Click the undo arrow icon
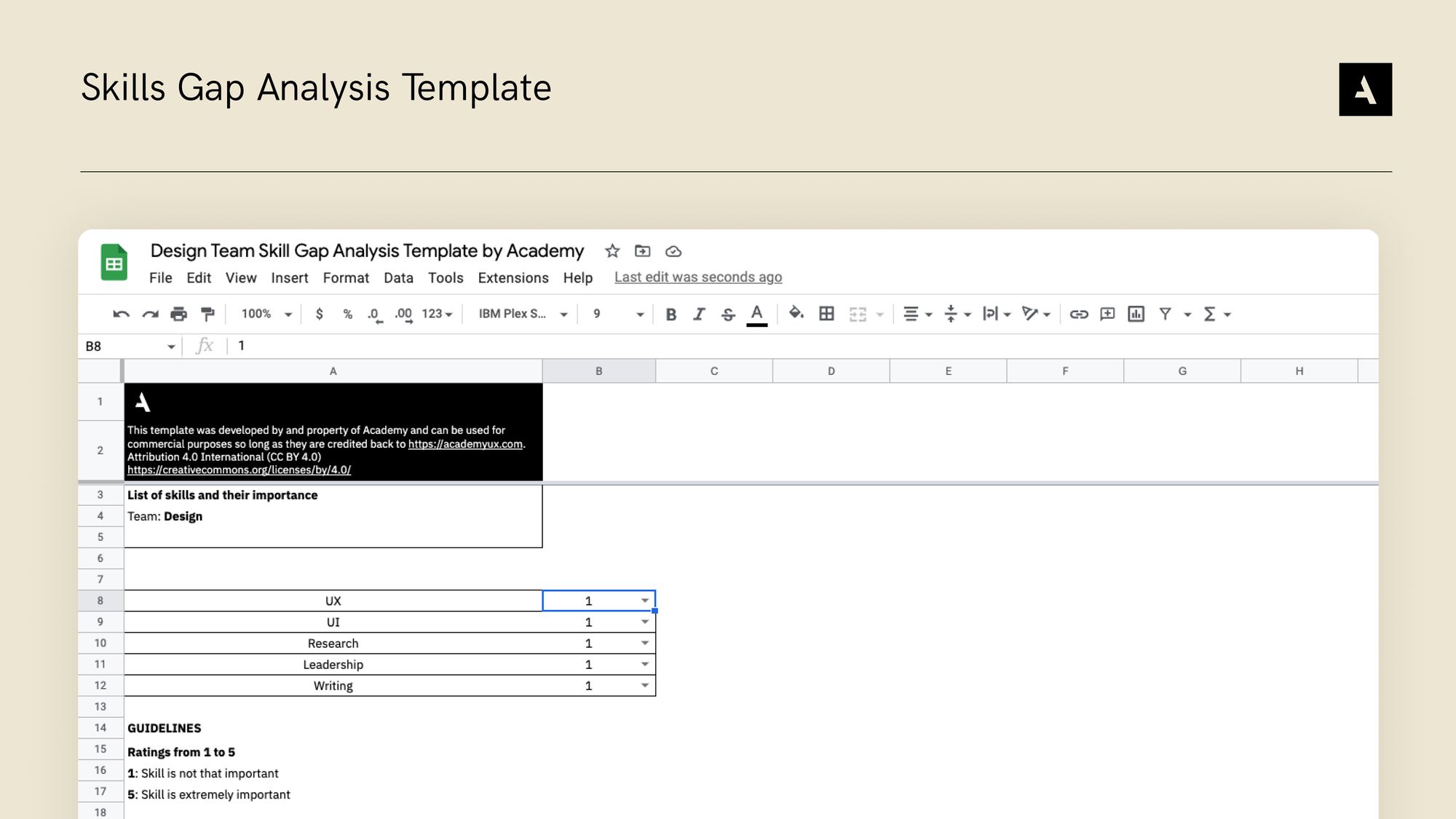 click(x=121, y=314)
